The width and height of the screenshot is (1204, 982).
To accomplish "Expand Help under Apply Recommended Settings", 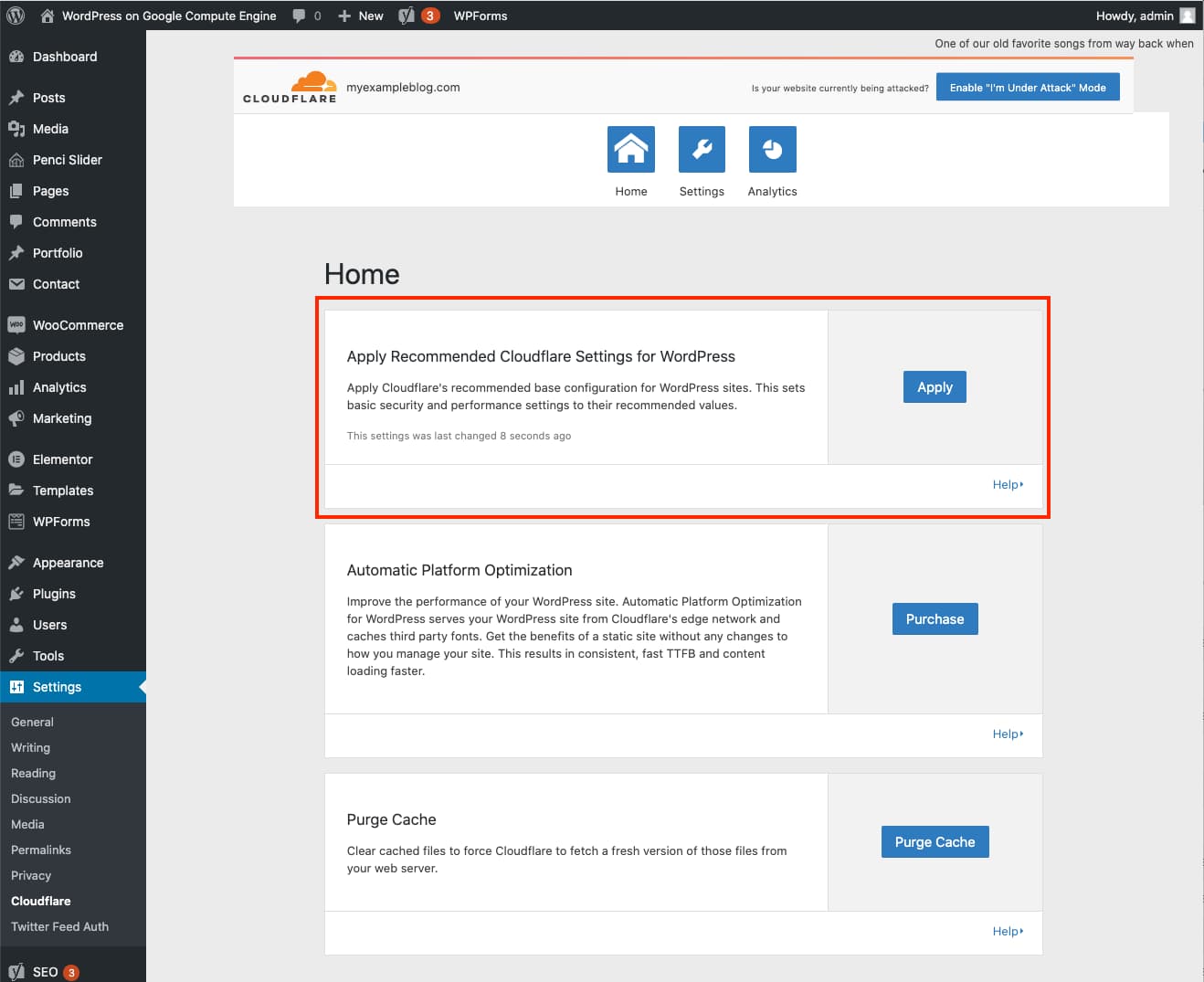I will coord(1008,484).
